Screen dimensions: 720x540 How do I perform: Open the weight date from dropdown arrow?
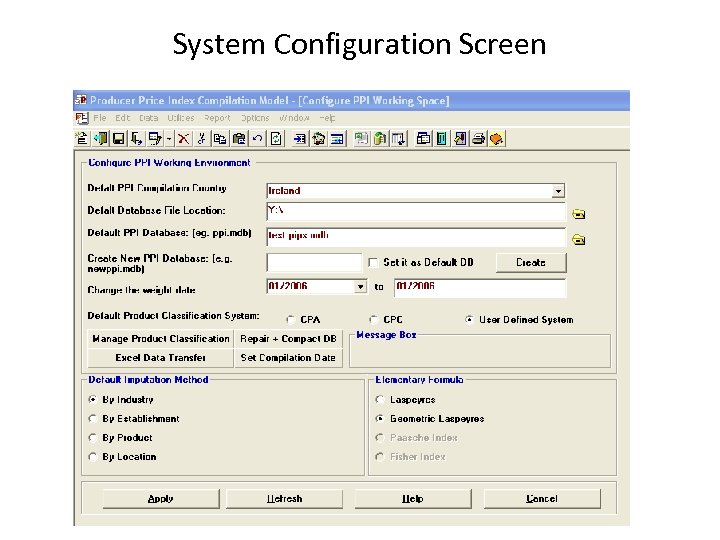360,287
